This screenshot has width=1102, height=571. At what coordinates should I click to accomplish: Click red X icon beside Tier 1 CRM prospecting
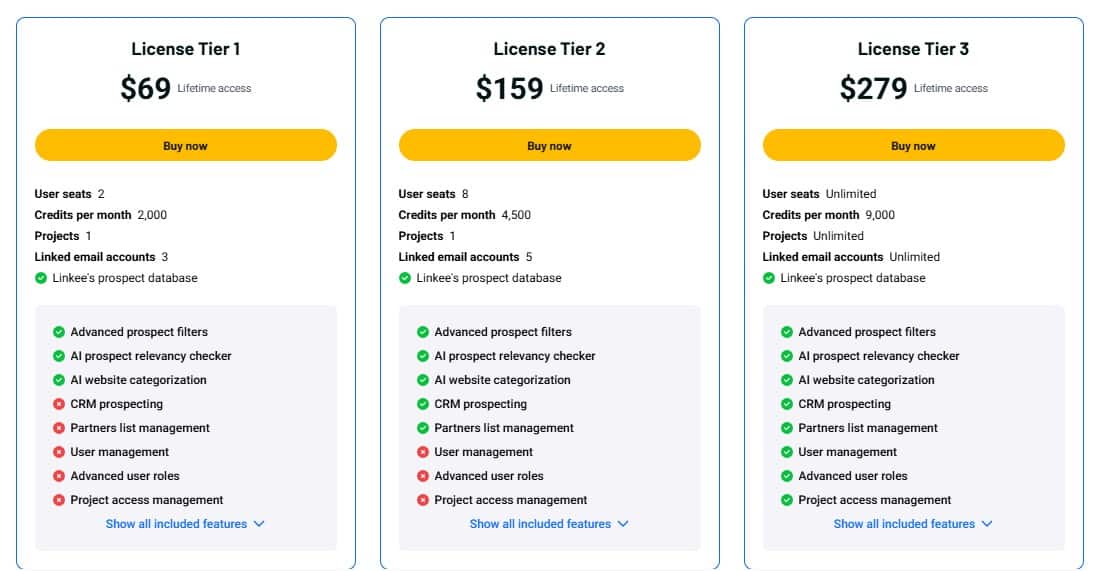pyautogui.click(x=59, y=404)
